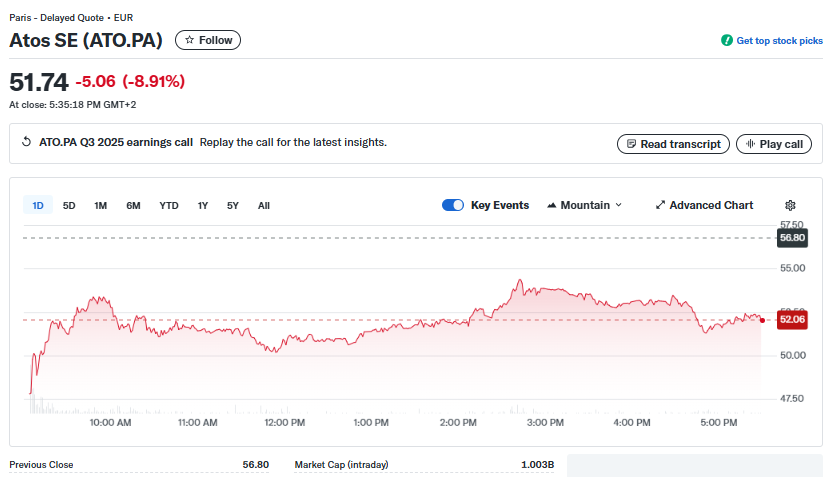Viewport: 834px width, 477px height.
Task: Select the 1D time range
Action: pyautogui.click(x=38, y=205)
